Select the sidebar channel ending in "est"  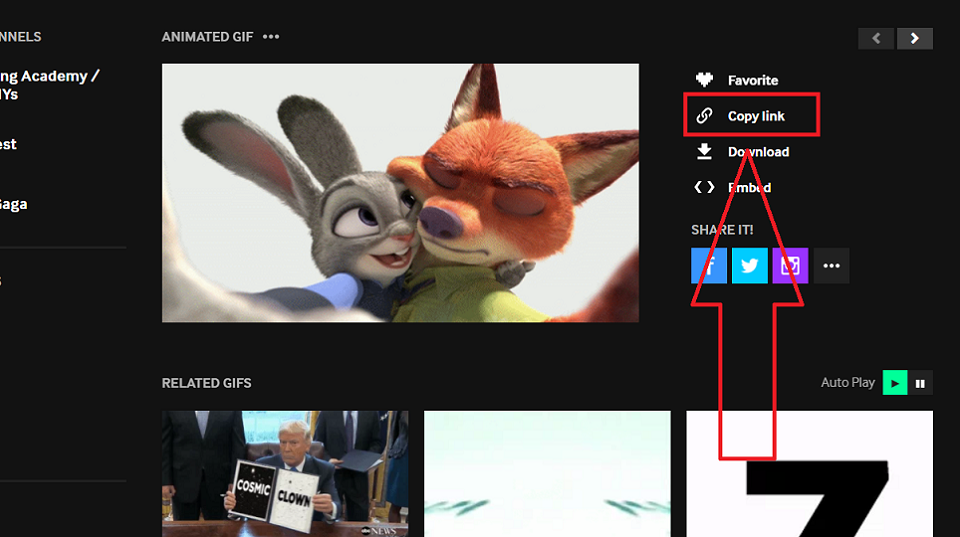(9, 144)
